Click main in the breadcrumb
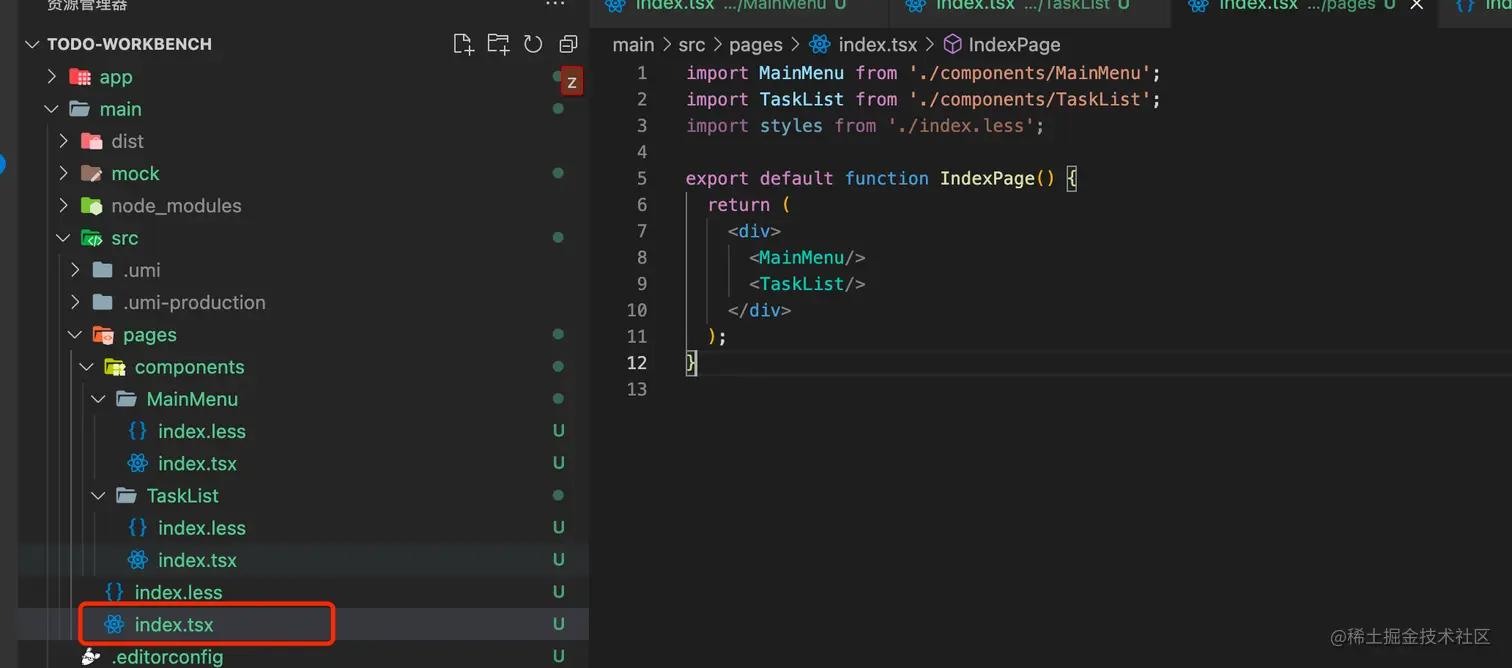Viewport: 1512px width, 668px height. (x=633, y=45)
